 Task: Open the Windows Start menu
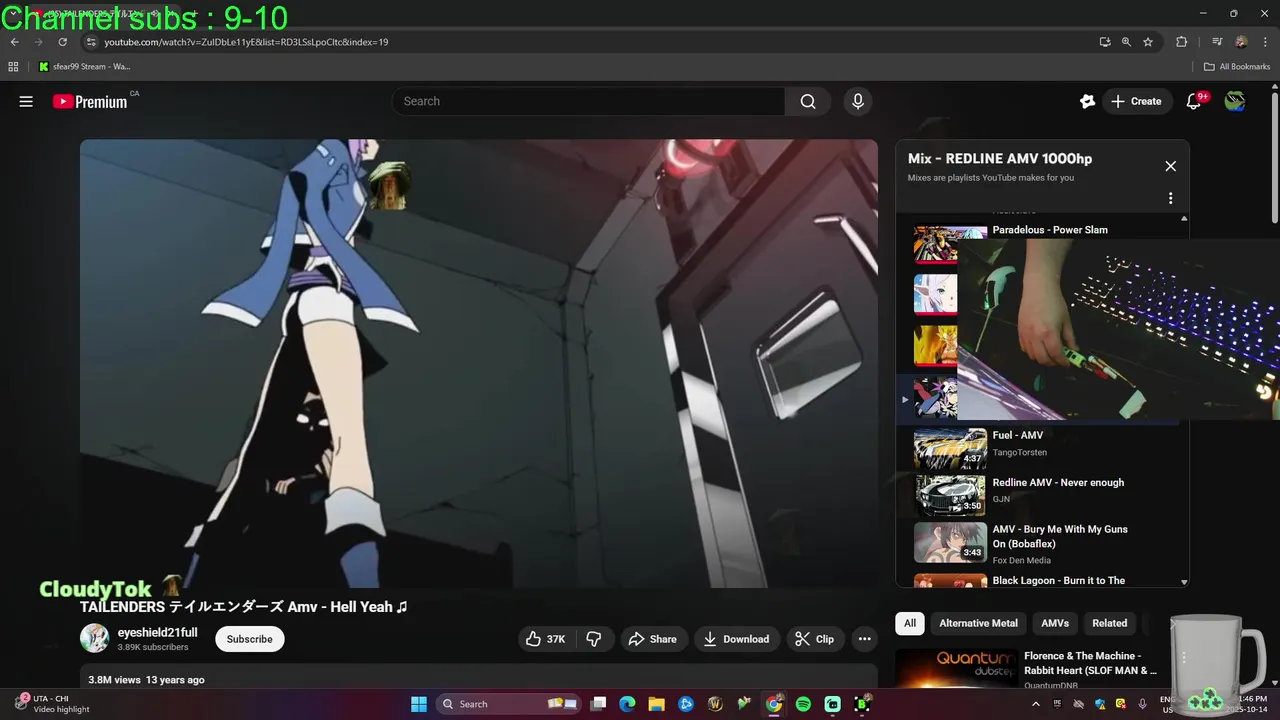[418, 704]
